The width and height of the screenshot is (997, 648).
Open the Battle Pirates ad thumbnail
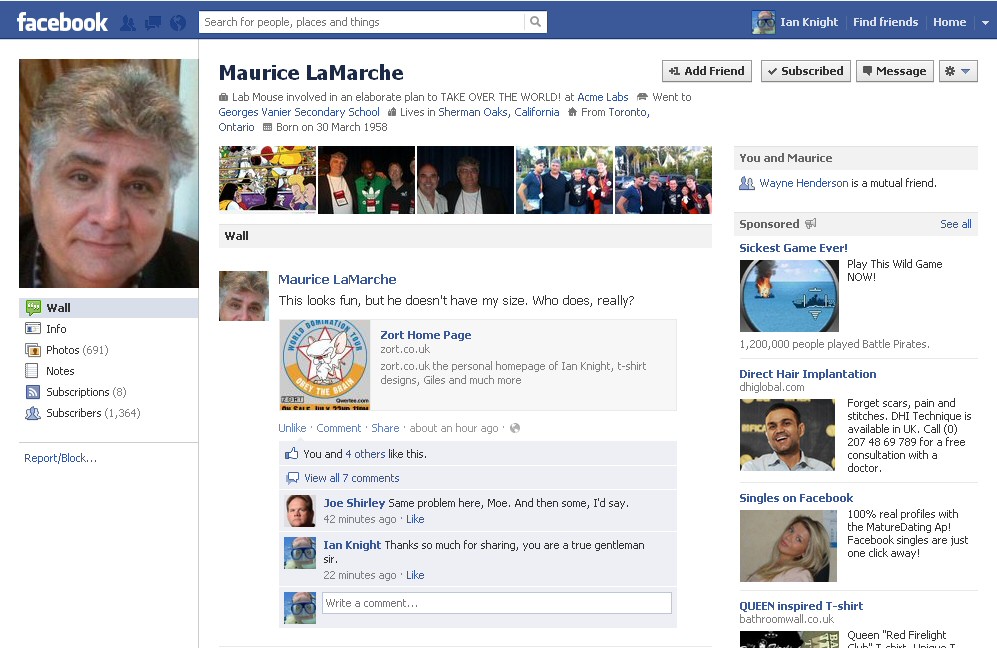[x=789, y=295]
